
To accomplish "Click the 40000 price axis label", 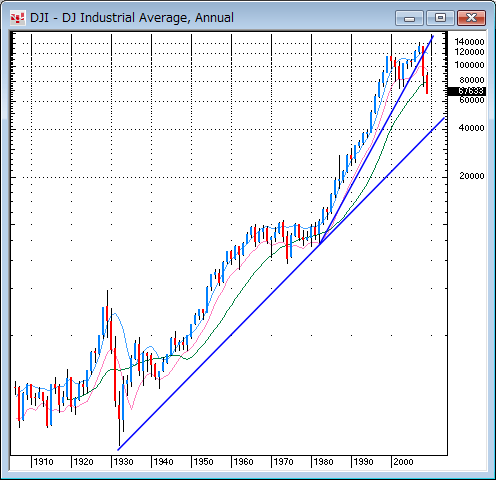I will [x=471, y=128].
